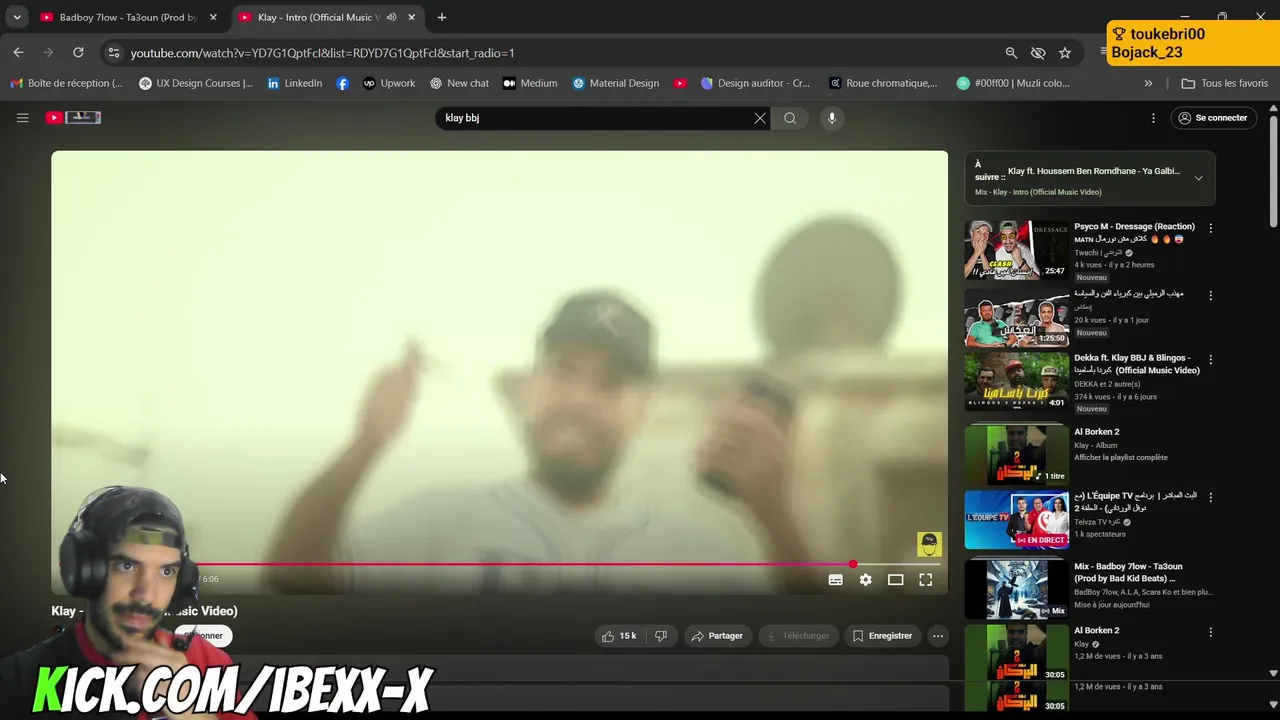Screen dimensions: 1280x720
Task: Start voice search with the microphone icon
Action: (x=831, y=118)
